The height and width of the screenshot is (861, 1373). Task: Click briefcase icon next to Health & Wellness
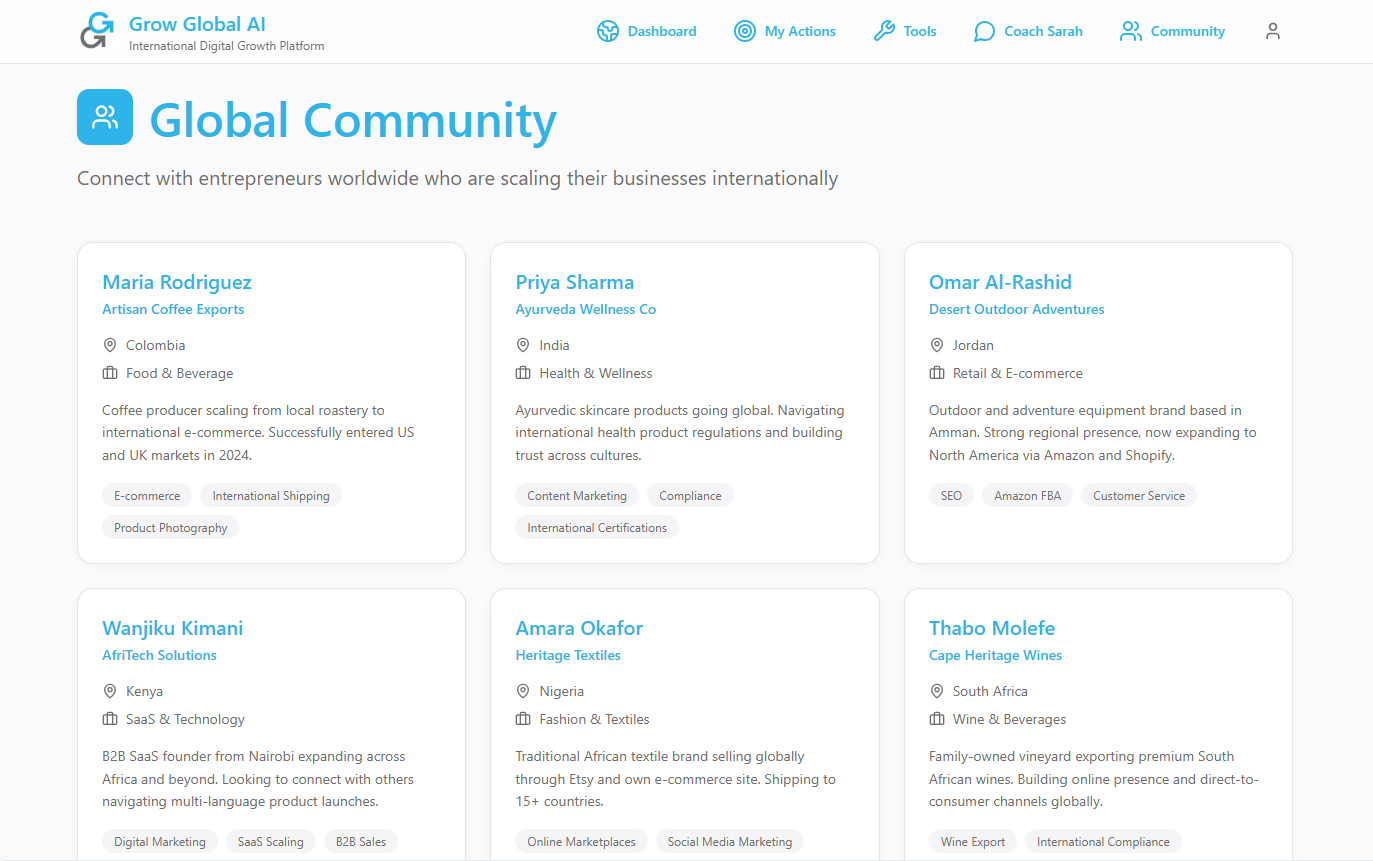523,373
